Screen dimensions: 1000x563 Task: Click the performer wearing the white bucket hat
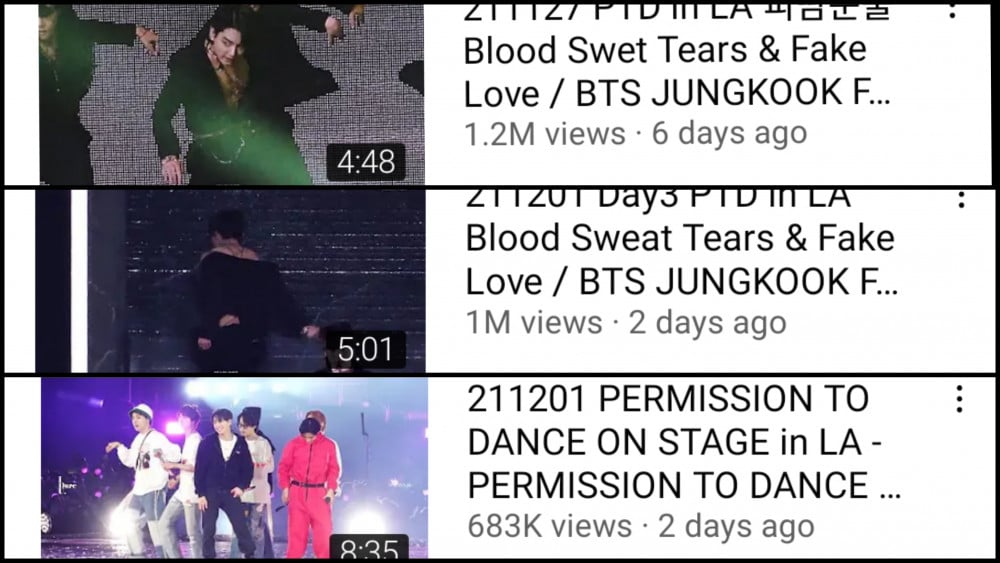(142, 479)
